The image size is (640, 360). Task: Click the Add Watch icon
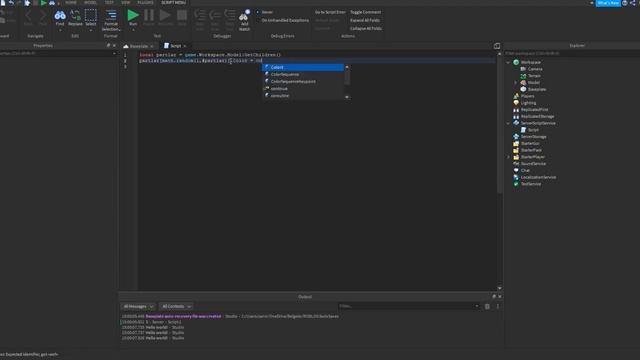pos(244,16)
